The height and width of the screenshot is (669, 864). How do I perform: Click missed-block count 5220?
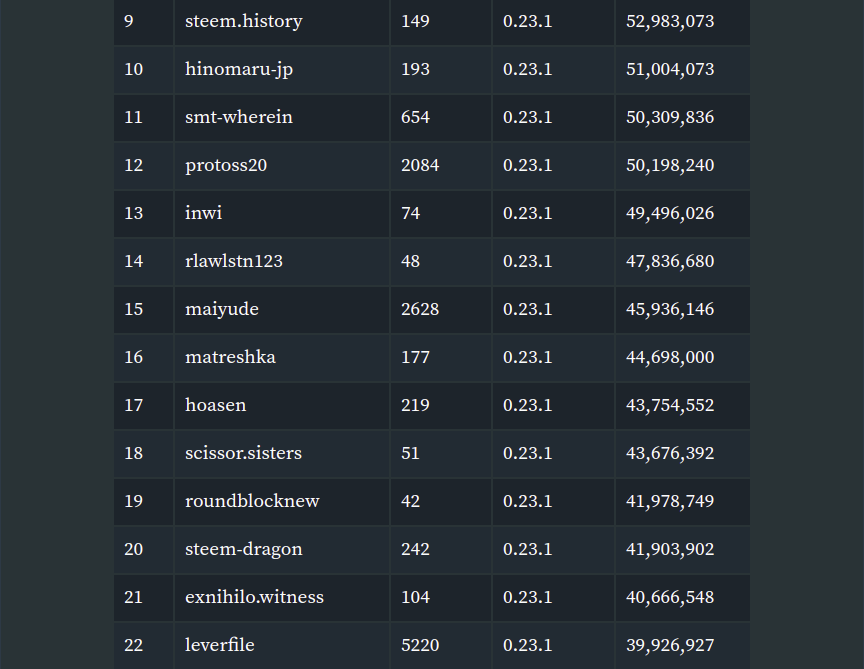tap(420, 645)
